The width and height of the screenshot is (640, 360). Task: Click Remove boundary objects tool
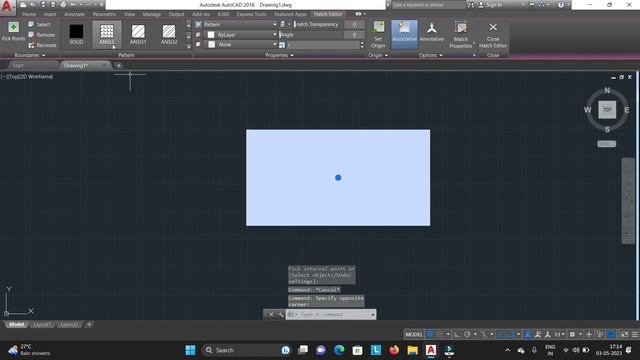[x=42, y=35]
